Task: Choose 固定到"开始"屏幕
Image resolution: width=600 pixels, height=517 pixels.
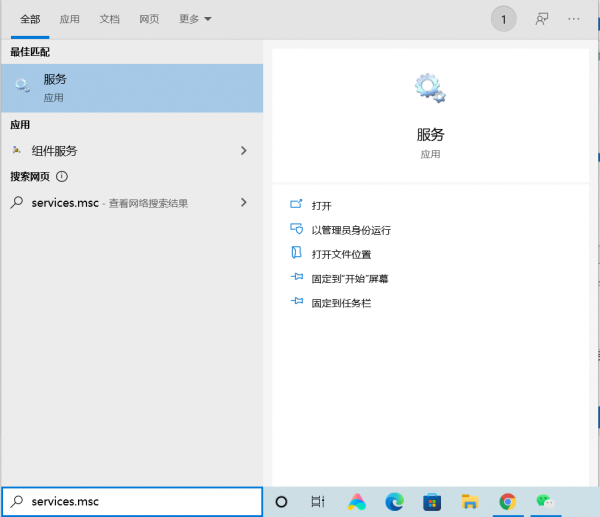Action: [x=350, y=279]
